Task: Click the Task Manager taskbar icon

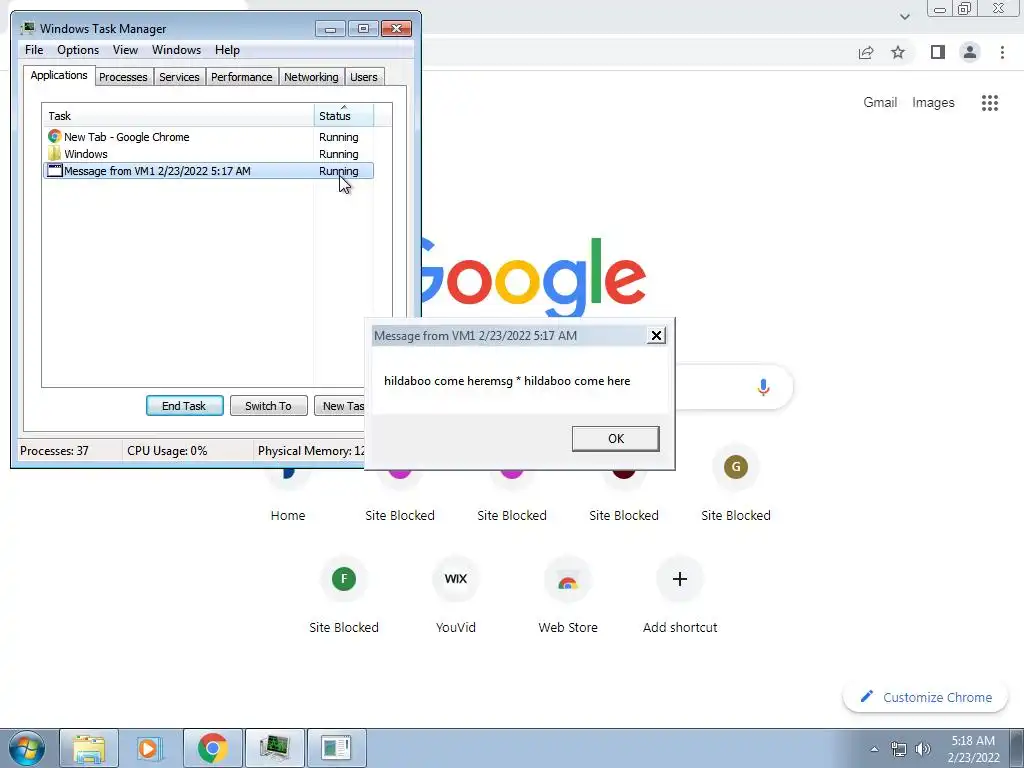Action: (x=274, y=748)
